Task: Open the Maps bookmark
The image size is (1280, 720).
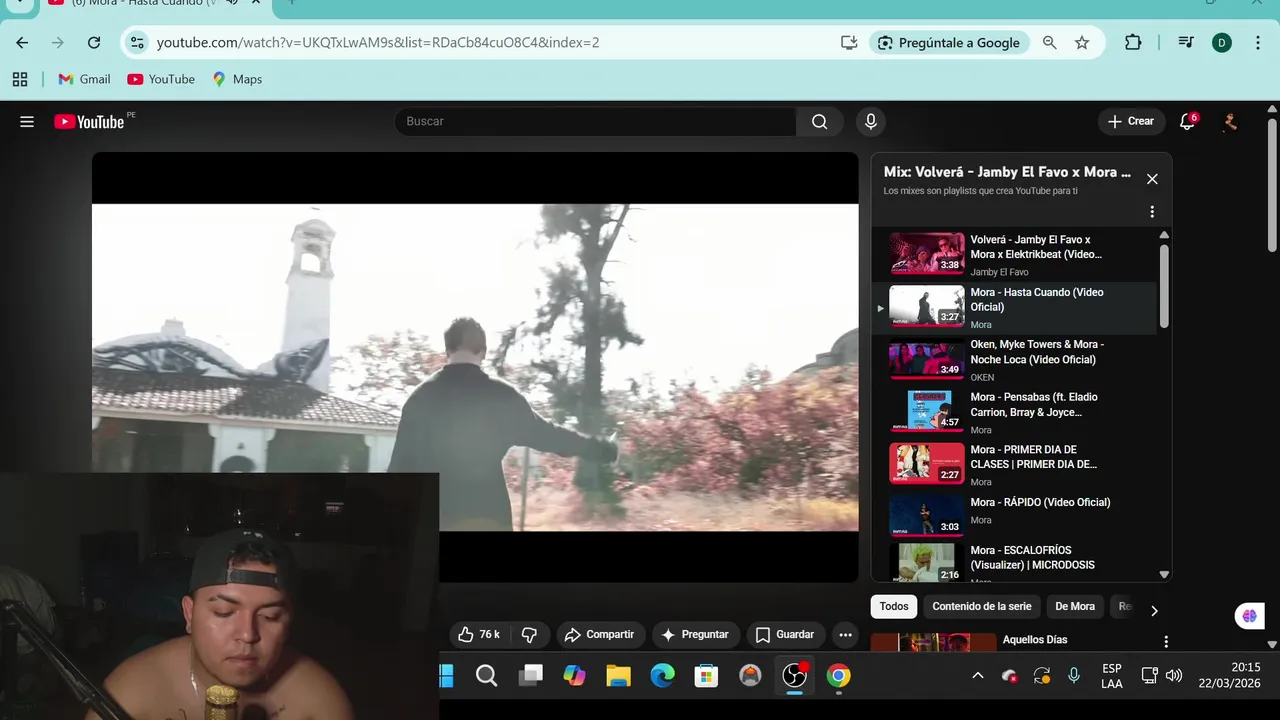Action: [x=237, y=79]
